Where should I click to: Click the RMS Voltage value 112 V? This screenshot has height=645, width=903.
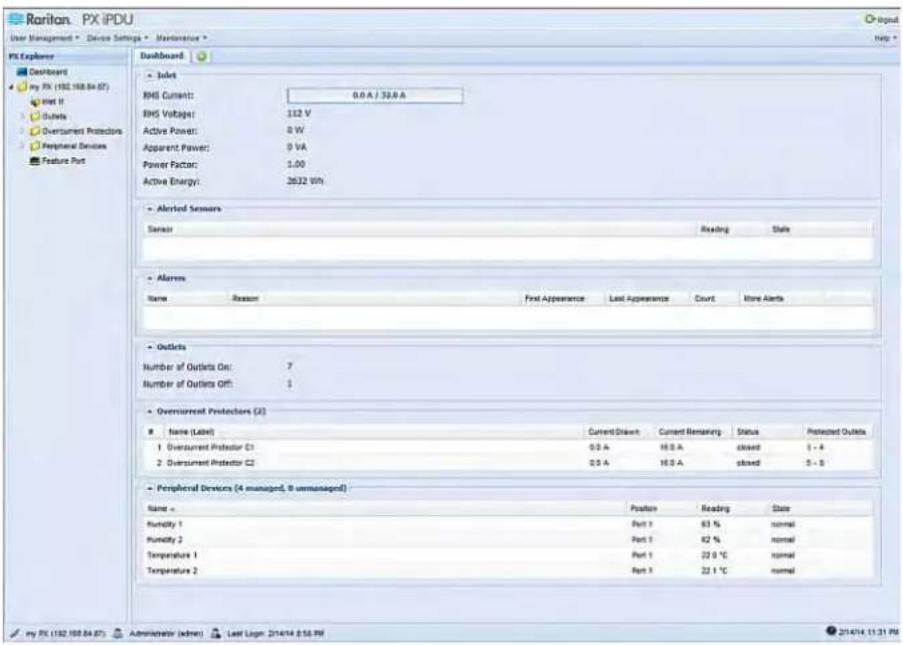coord(298,113)
